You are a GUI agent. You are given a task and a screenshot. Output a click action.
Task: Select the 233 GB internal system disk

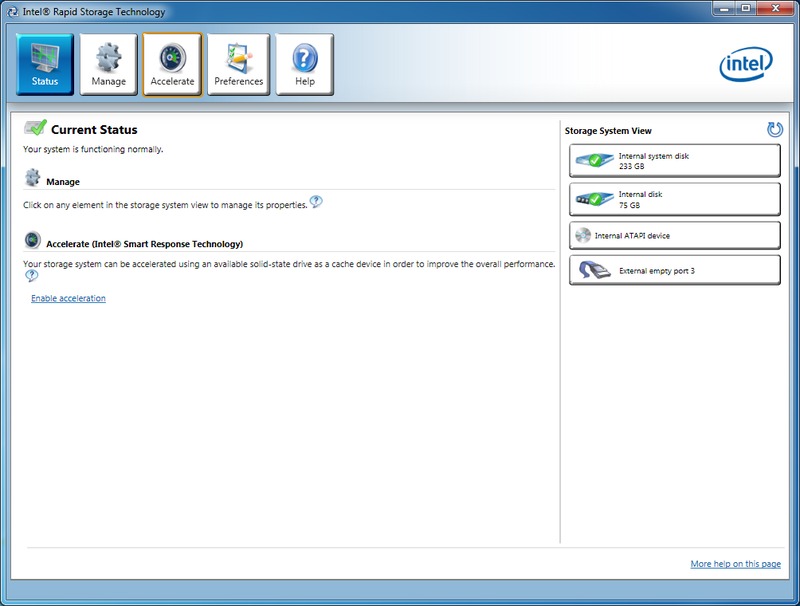coord(674,161)
